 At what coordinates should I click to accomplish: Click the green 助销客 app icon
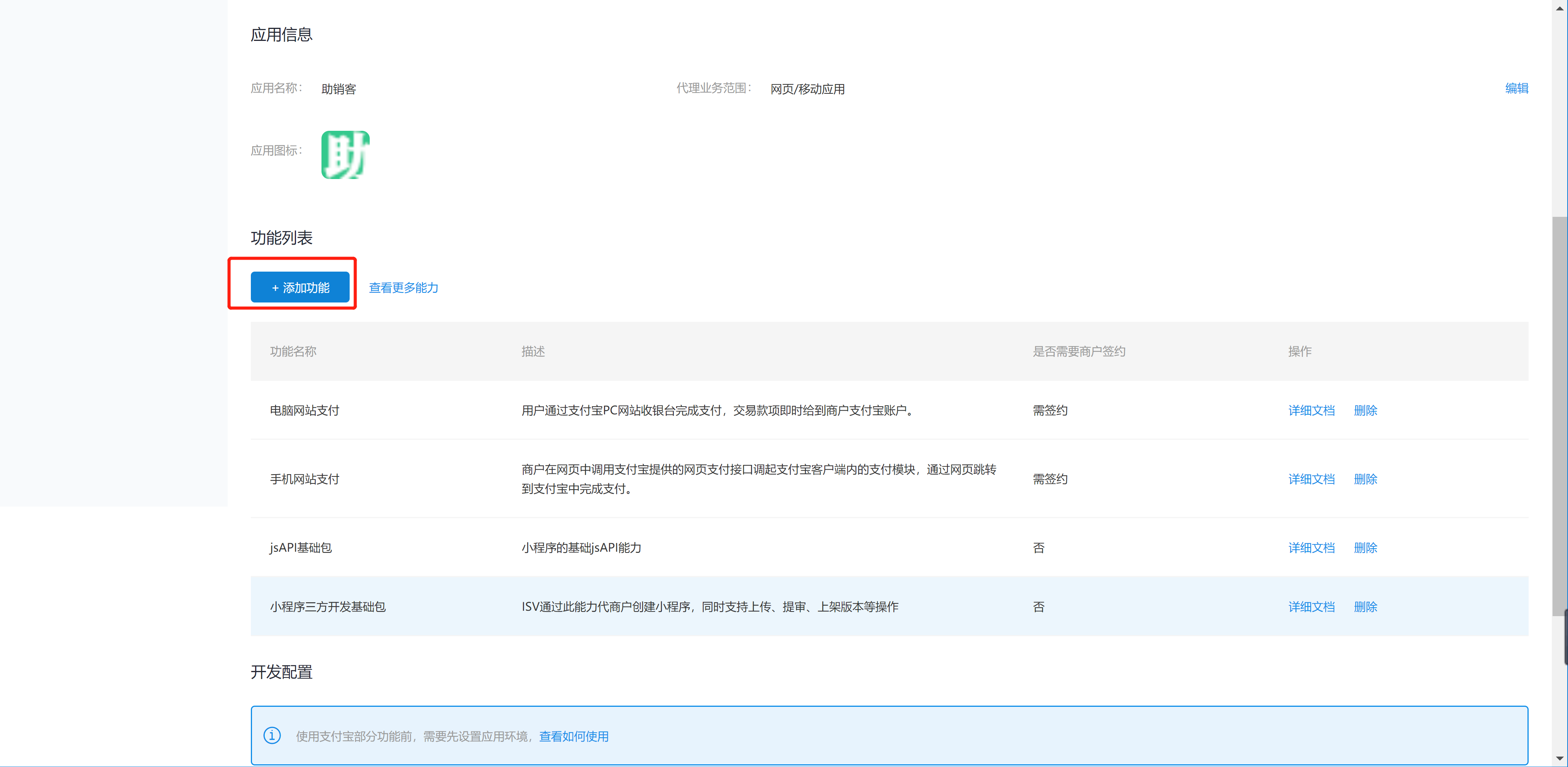(345, 155)
